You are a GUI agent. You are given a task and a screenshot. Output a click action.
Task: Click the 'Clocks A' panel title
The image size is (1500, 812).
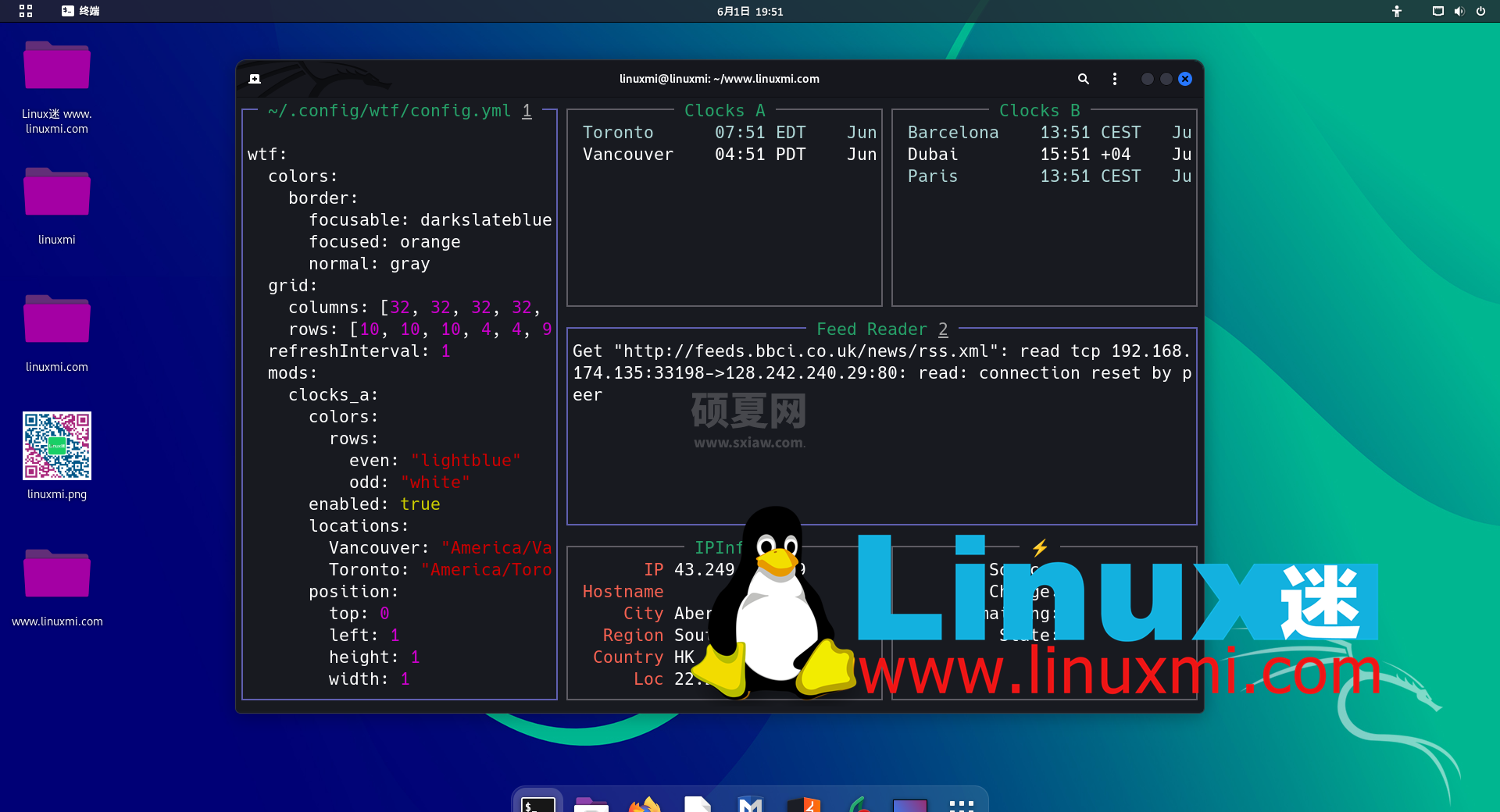click(x=724, y=111)
